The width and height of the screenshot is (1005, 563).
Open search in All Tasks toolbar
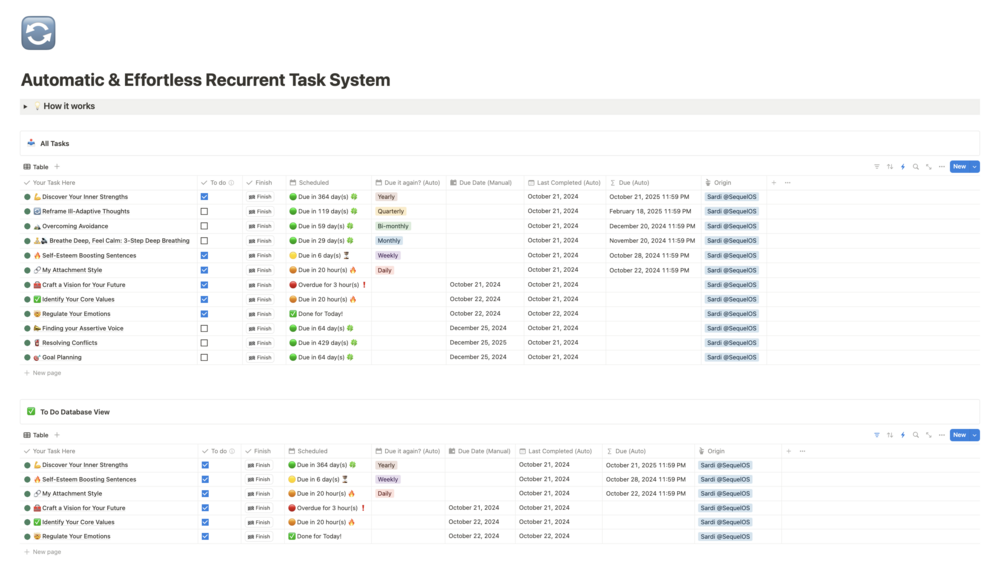916,167
